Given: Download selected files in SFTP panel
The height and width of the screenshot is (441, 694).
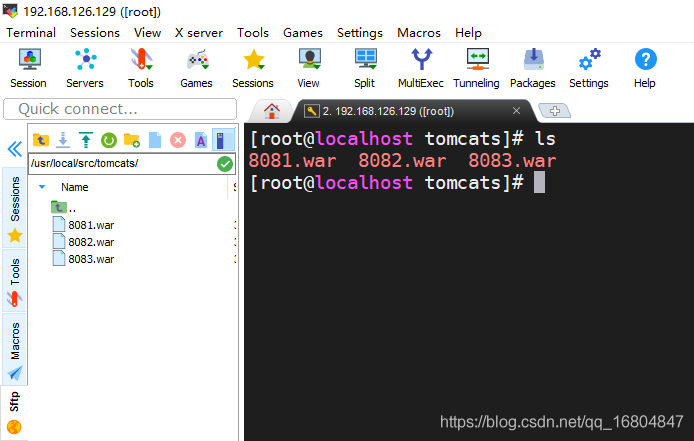Looking at the screenshot, I should (63, 140).
